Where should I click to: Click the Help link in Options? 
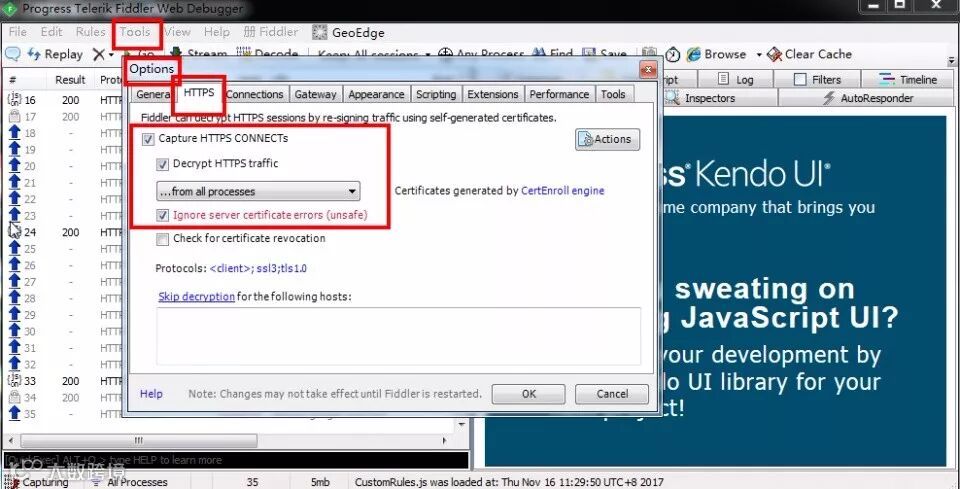pyautogui.click(x=151, y=394)
